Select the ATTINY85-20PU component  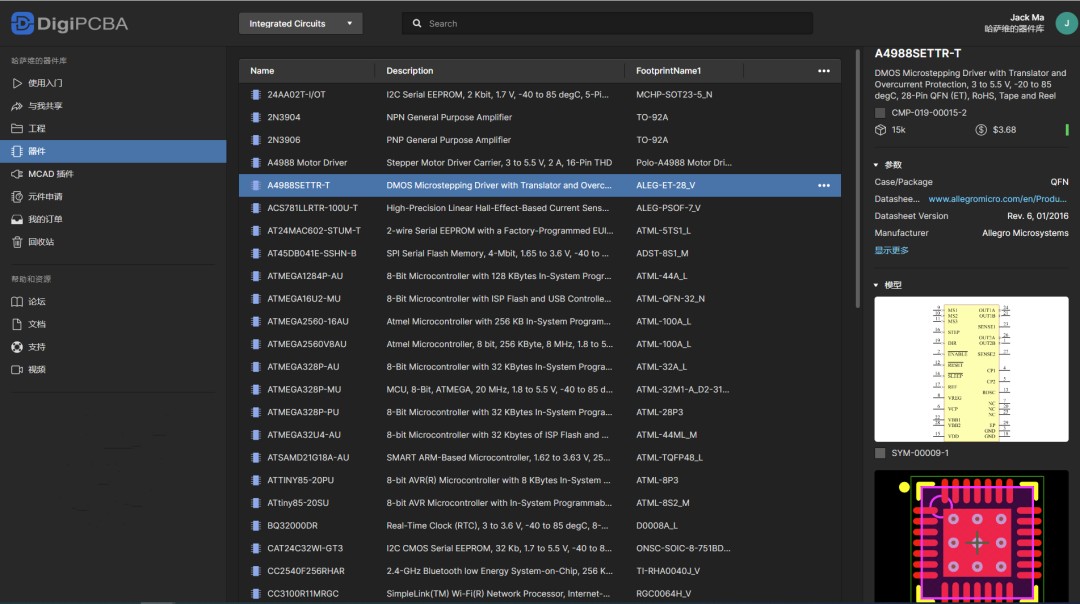[540, 481]
